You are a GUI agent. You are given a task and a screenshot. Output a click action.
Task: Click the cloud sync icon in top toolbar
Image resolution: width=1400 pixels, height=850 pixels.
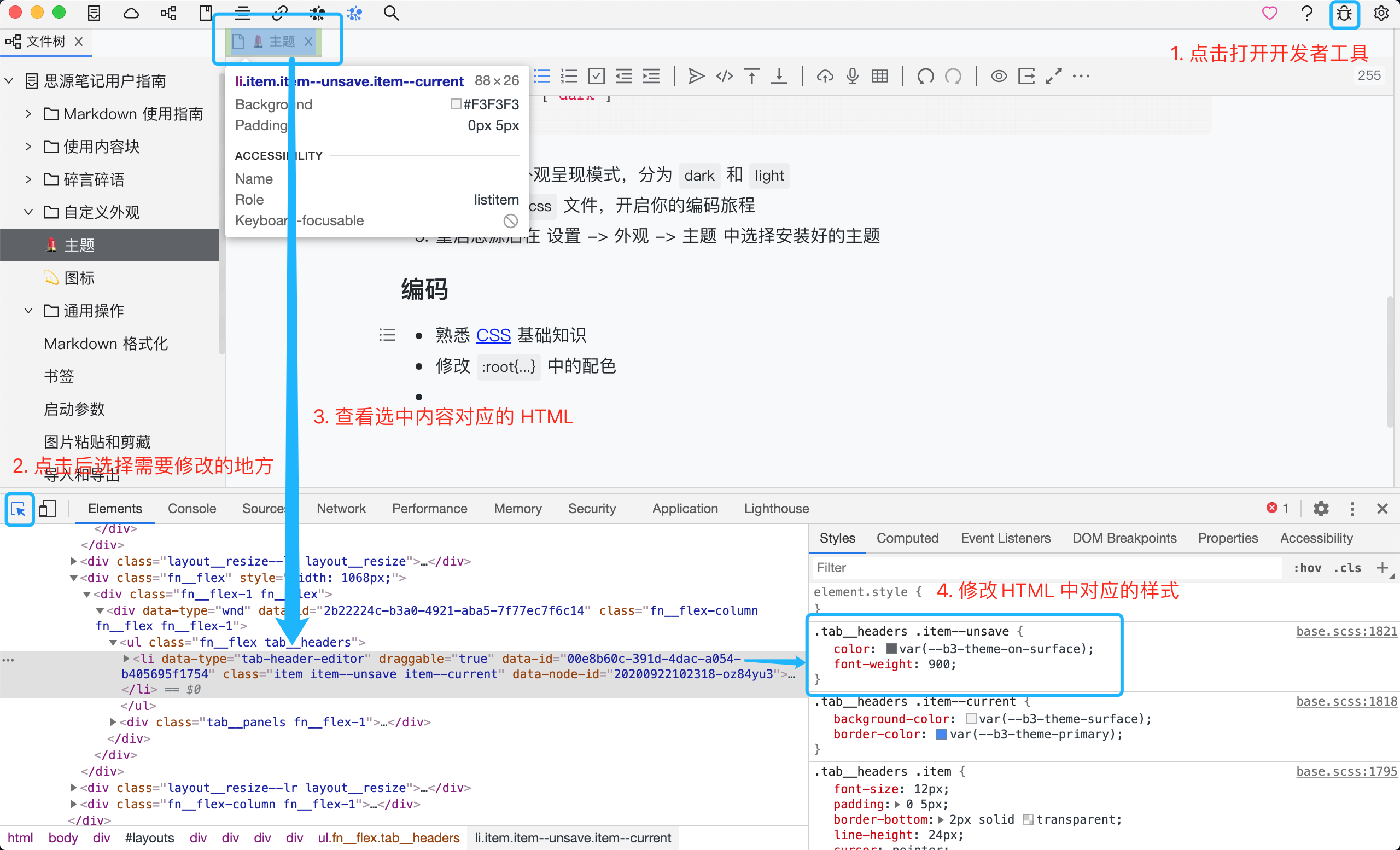(131, 13)
